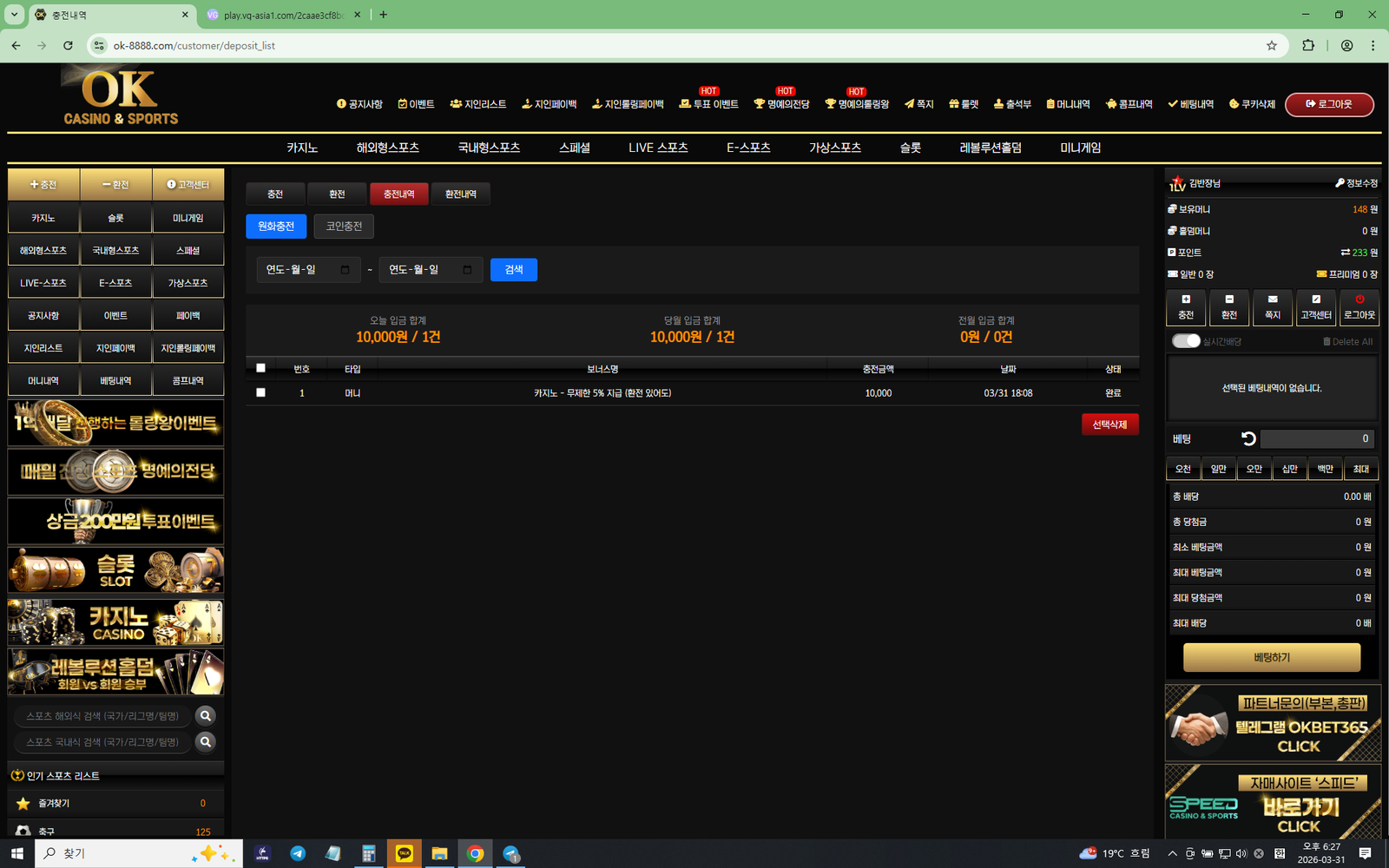Click the search icon for overseas sports
This screenshot has width=1389, height=868.
point(206,716)
